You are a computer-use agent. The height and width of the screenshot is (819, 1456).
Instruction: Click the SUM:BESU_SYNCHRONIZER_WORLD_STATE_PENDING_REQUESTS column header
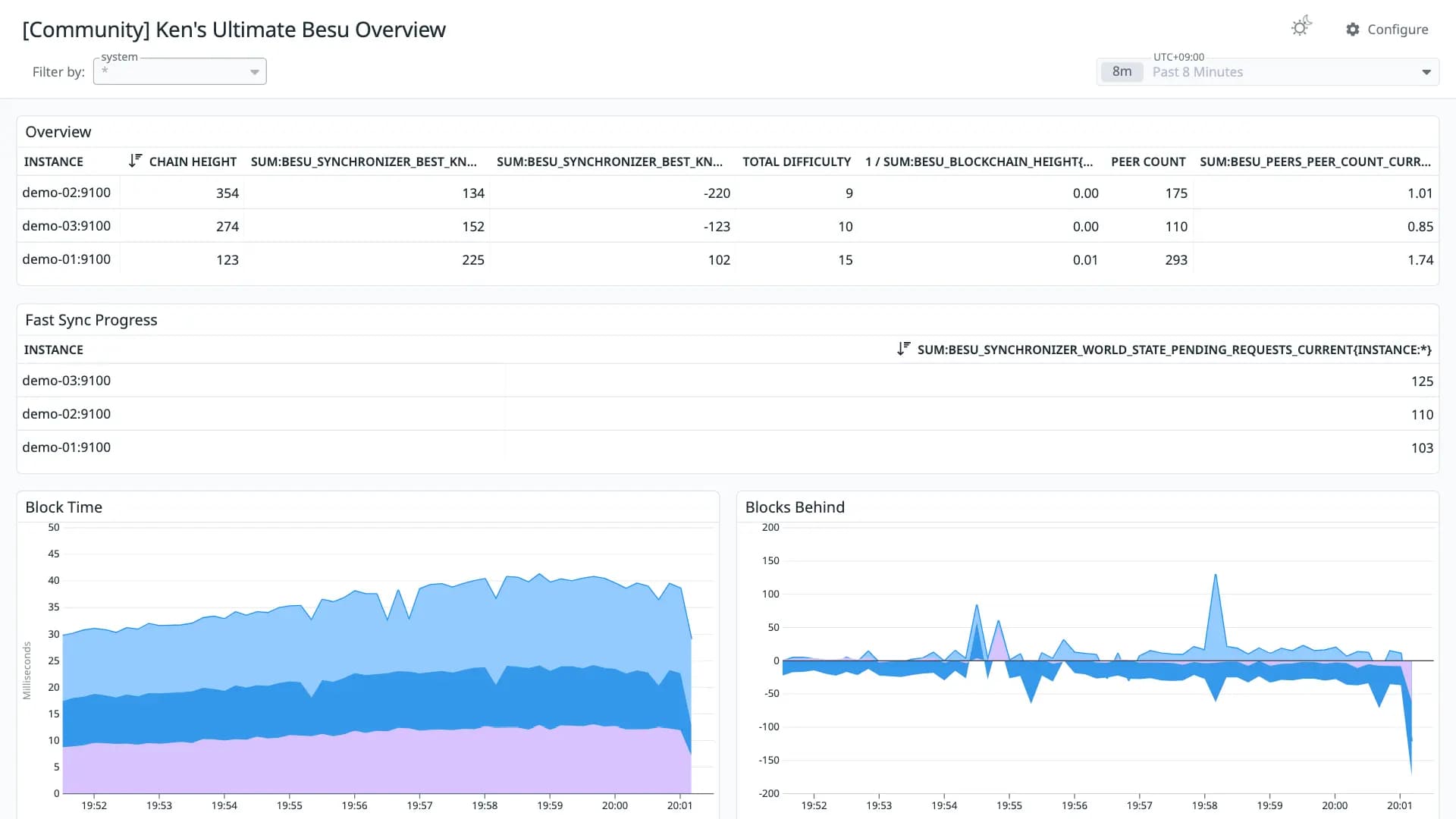[1174, 350]
